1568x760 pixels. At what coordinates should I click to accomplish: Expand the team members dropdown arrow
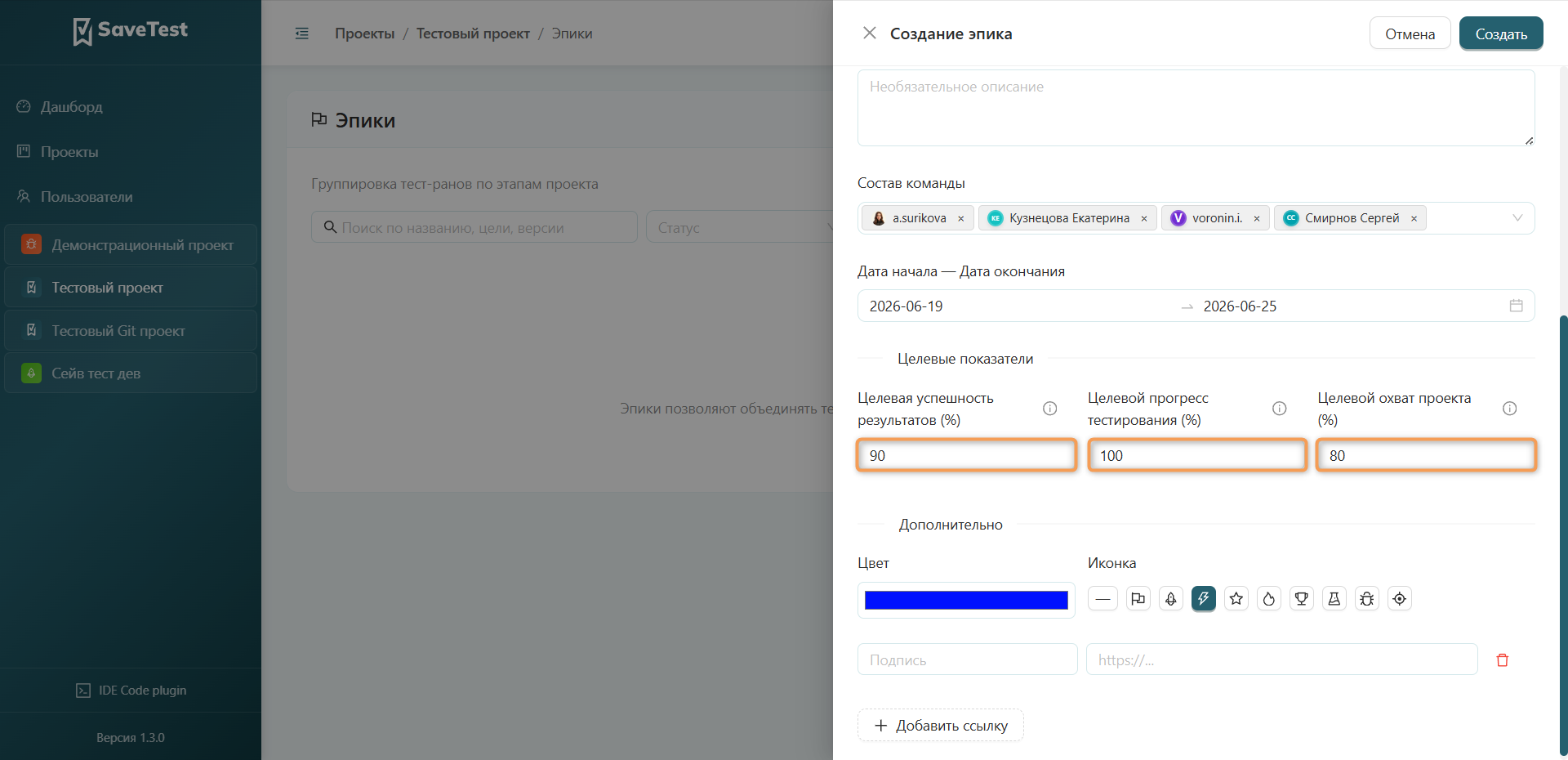(x=1517, y=218)
